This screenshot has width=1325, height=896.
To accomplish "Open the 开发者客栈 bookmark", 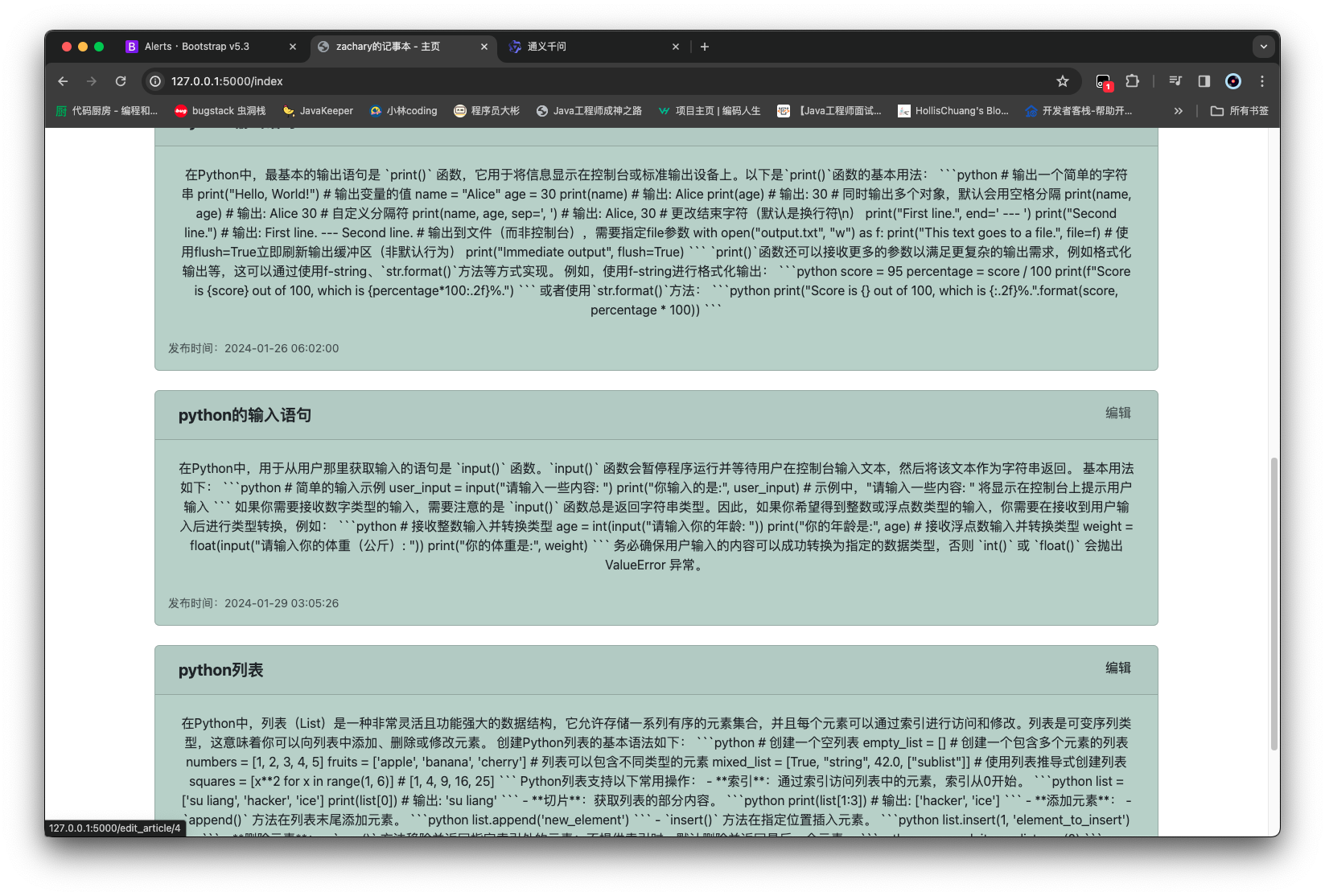I will tap(1079, 111).
